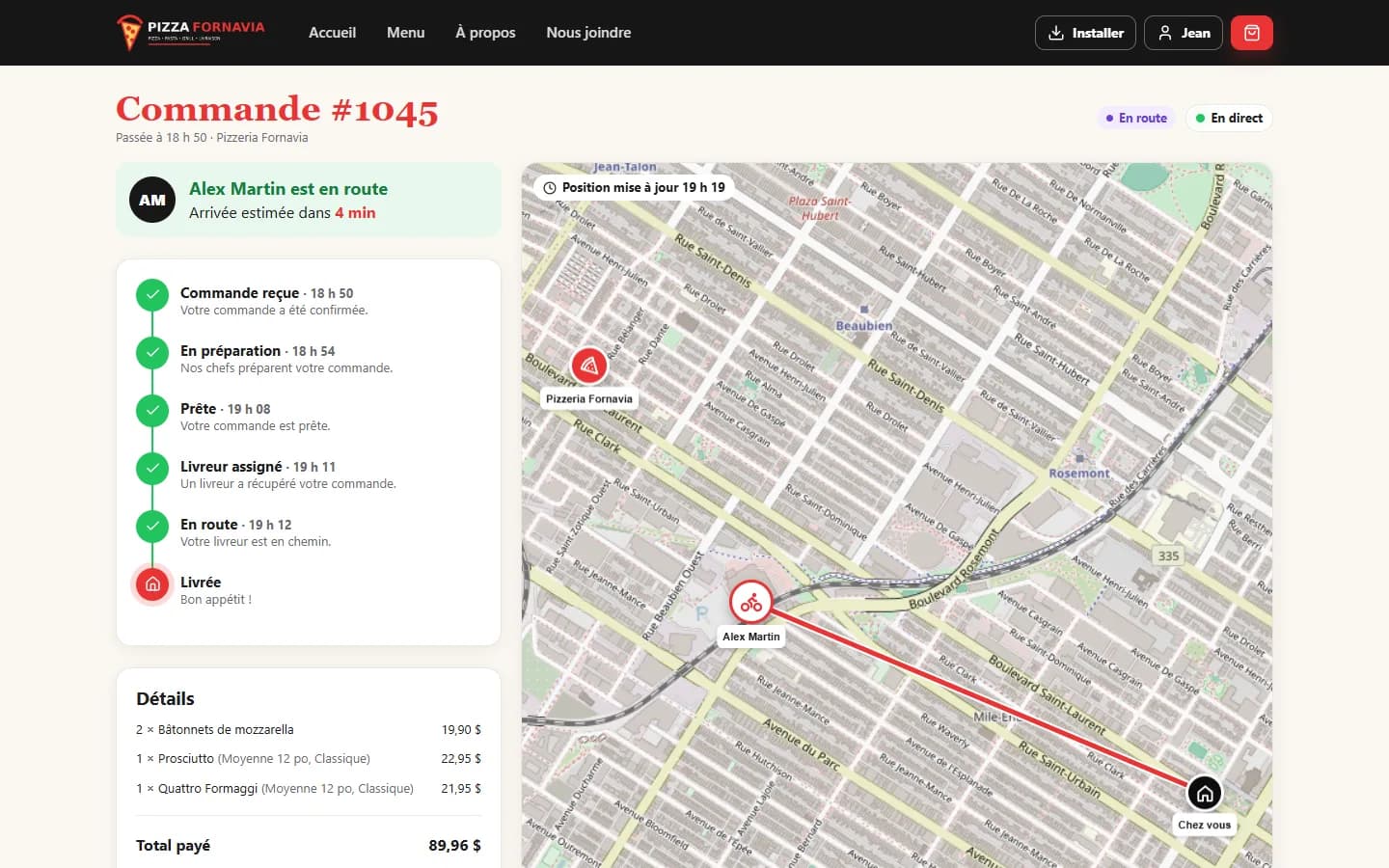Click the Installer download button
Screen dimensions: 1389x868
1085,33
